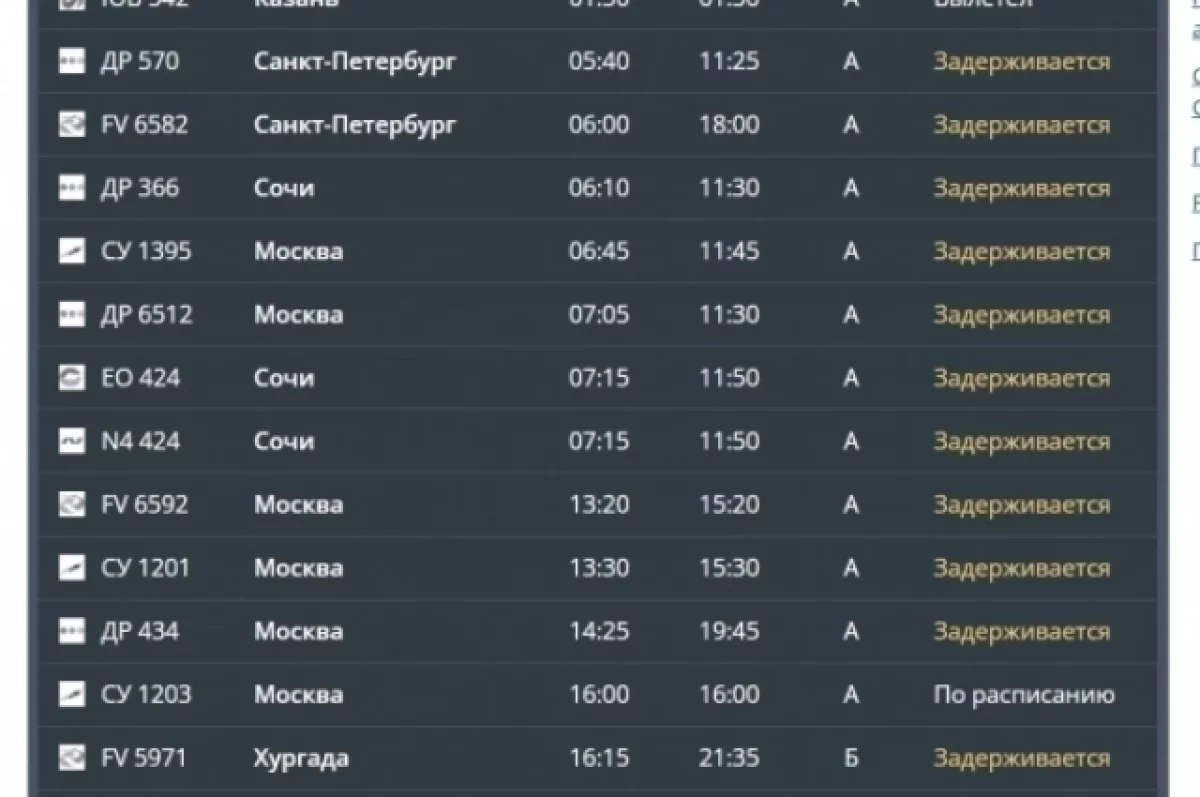
Task: Click the airline logo beside FV 6582
Action: click(x=71, y=125)
